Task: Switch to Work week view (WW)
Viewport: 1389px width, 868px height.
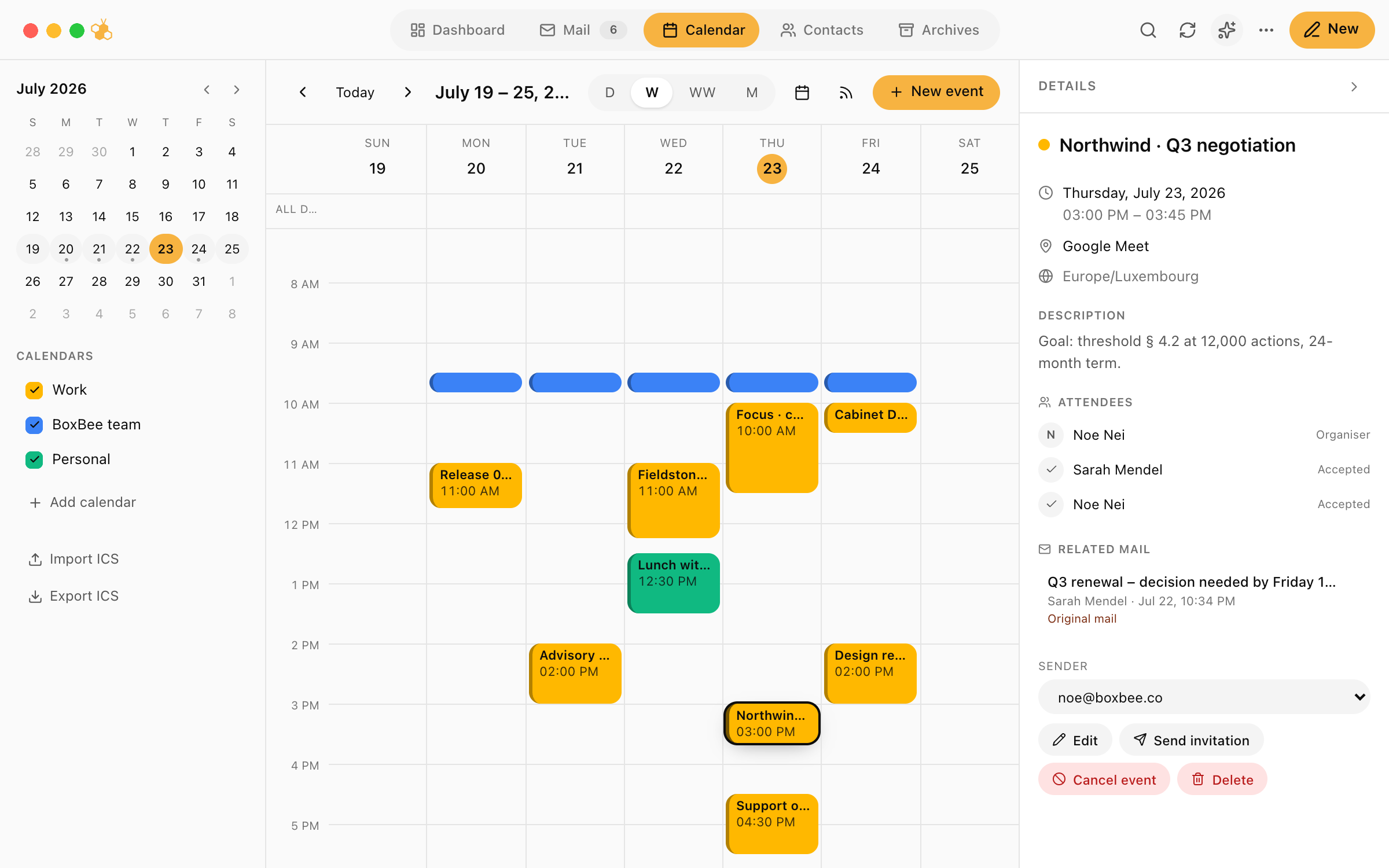Action: [x=702, y=93]
